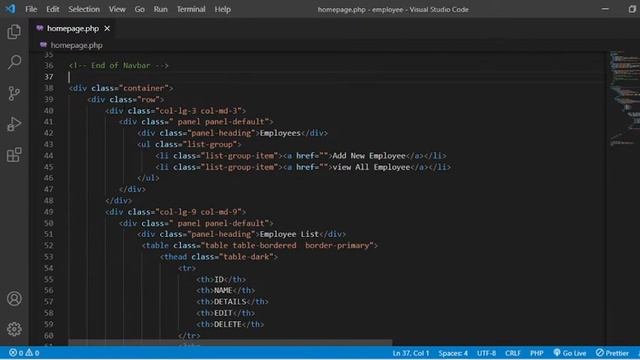The image size is (640, 360).
Task: Click the Ln 37, Col 1 indicator
Action: click(411, 353)
